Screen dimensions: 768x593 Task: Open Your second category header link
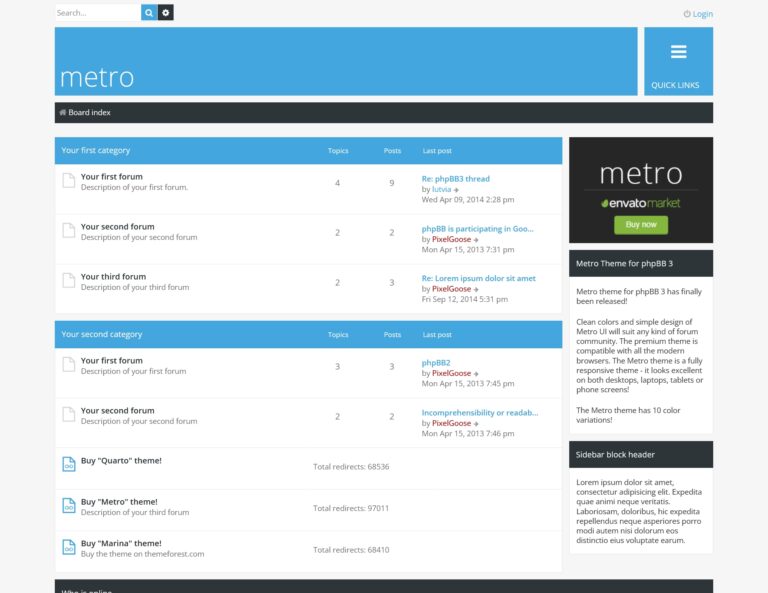coord(101,334)
